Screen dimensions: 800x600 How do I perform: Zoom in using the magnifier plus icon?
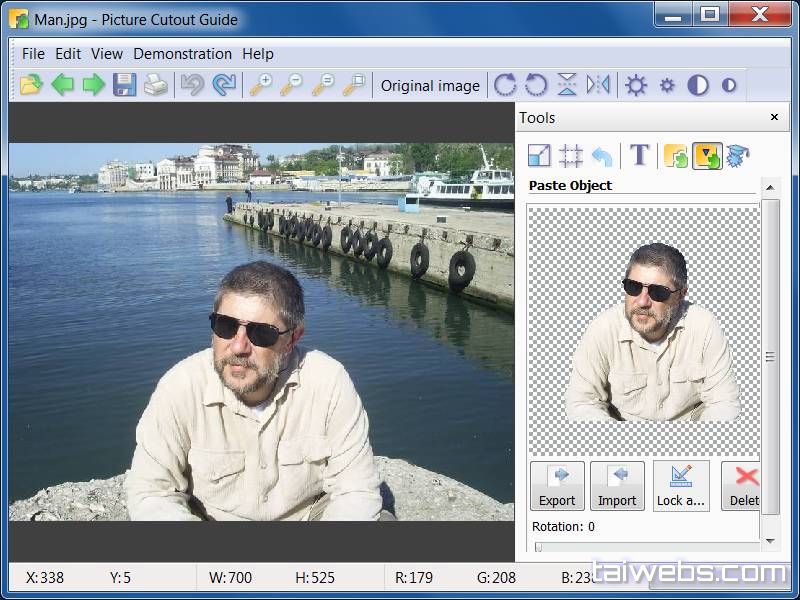[x=262, y=85]
